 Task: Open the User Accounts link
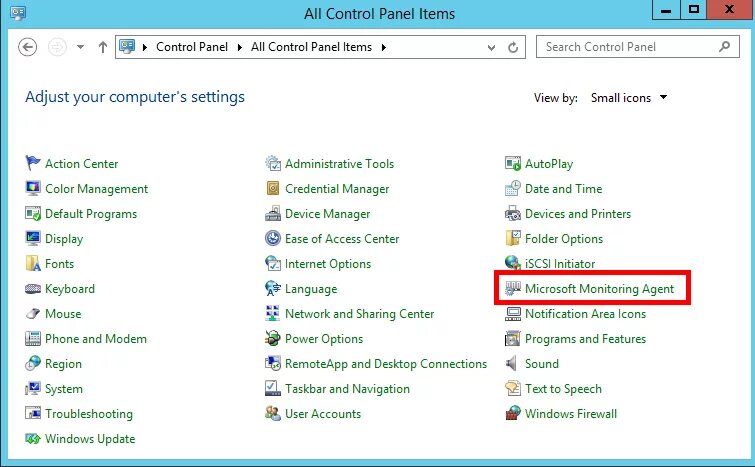pyautogui.click(x=323, y=414)
